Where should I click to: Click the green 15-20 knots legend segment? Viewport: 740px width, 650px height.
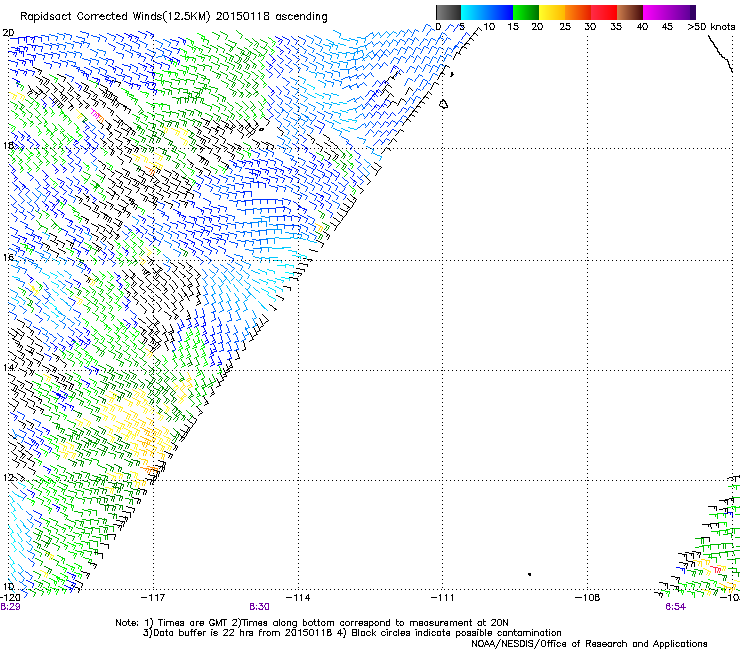point(526,12)
